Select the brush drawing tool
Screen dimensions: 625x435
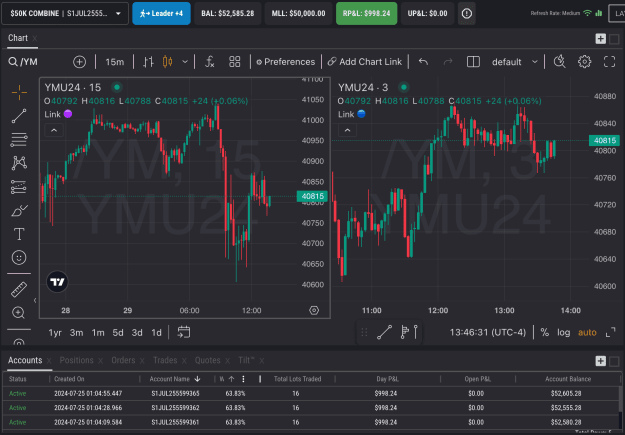point(19,210)
